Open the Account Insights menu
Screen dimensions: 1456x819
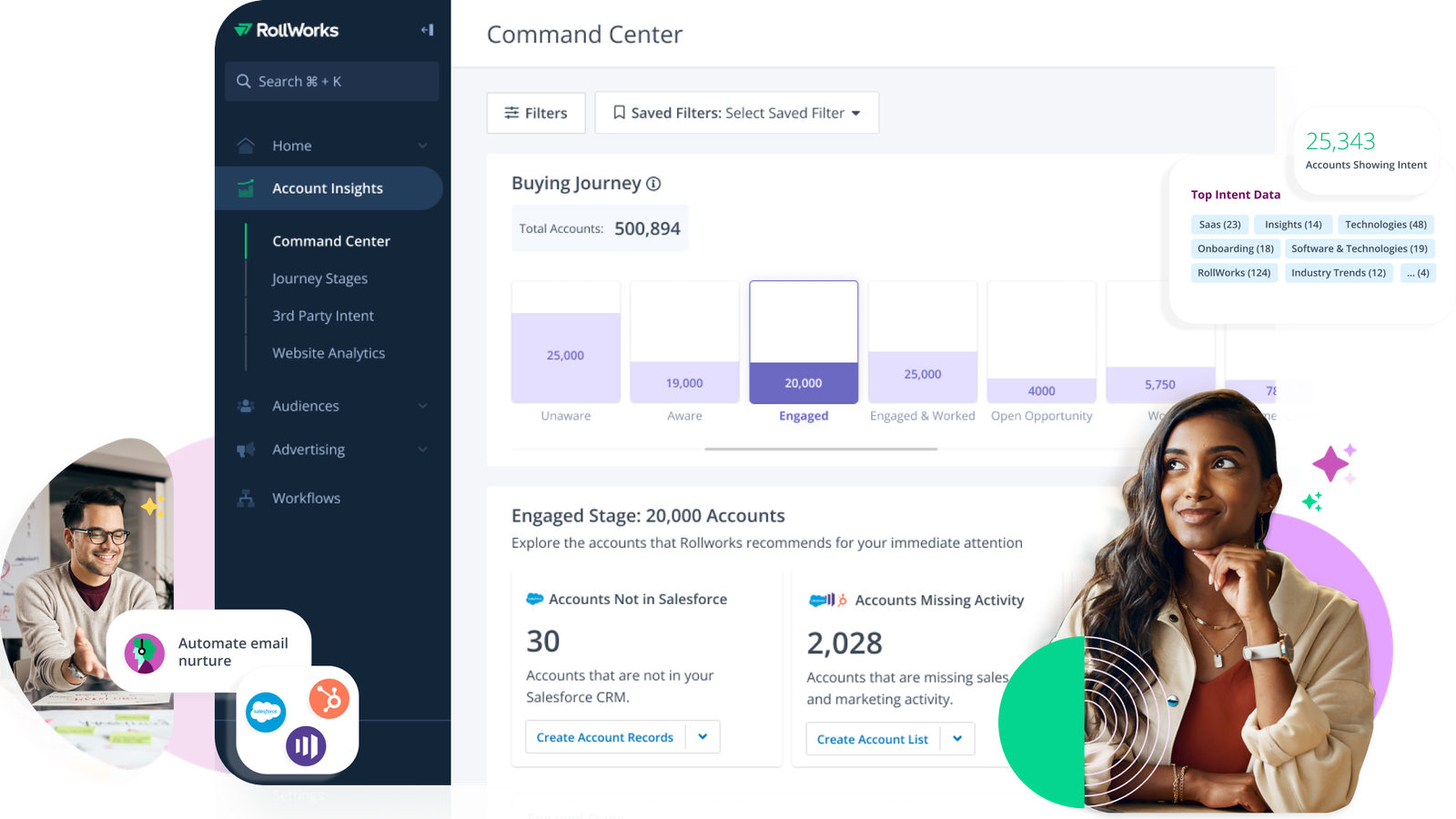[x=329, y=188]
